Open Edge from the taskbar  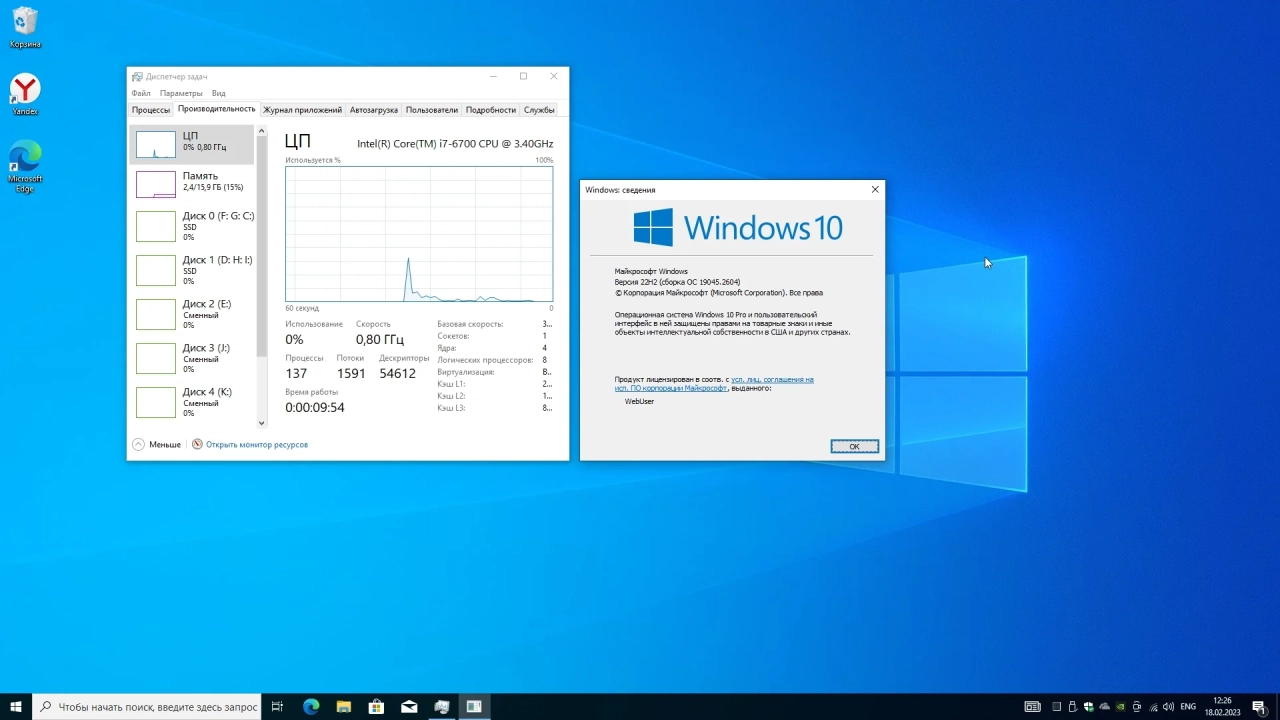tap(311, 707)
